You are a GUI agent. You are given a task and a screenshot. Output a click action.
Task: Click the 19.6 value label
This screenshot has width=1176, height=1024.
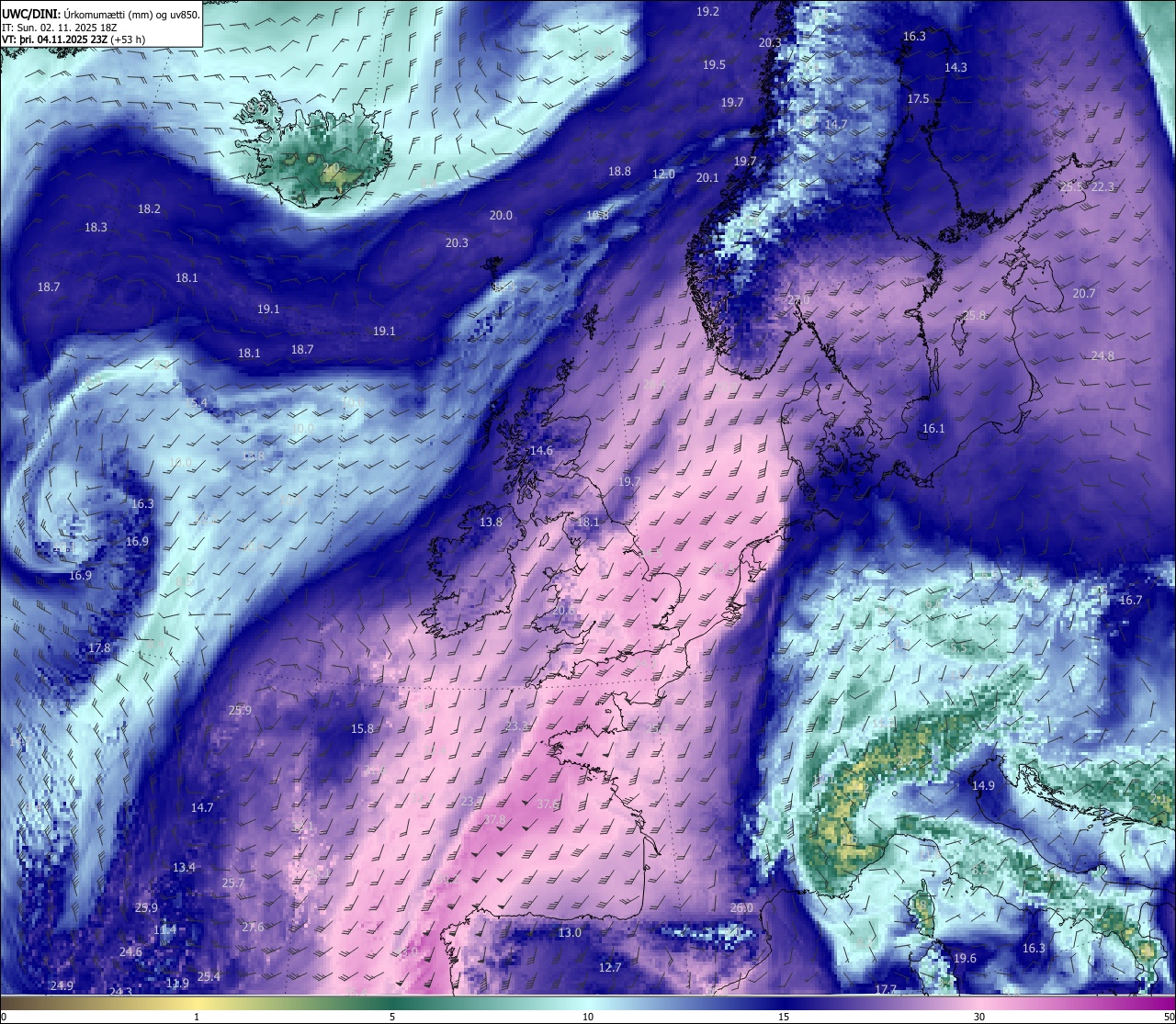(965, 958)
